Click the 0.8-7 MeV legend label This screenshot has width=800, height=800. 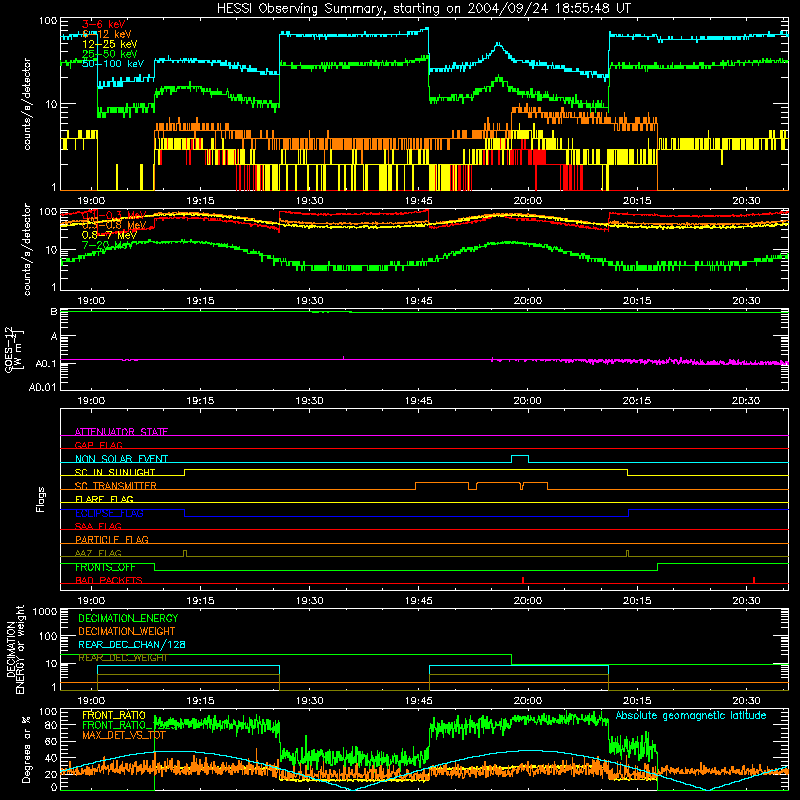click(109, 235)
